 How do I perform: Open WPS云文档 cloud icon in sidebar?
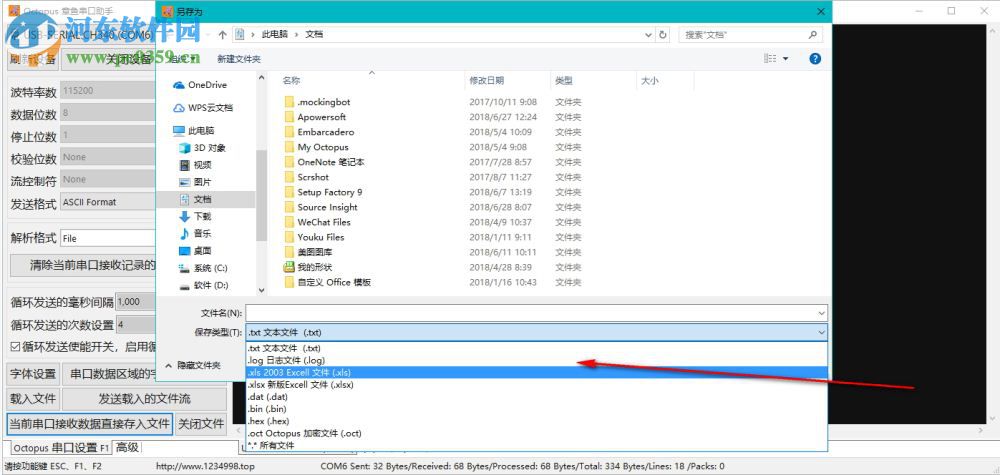click(179, 108)
